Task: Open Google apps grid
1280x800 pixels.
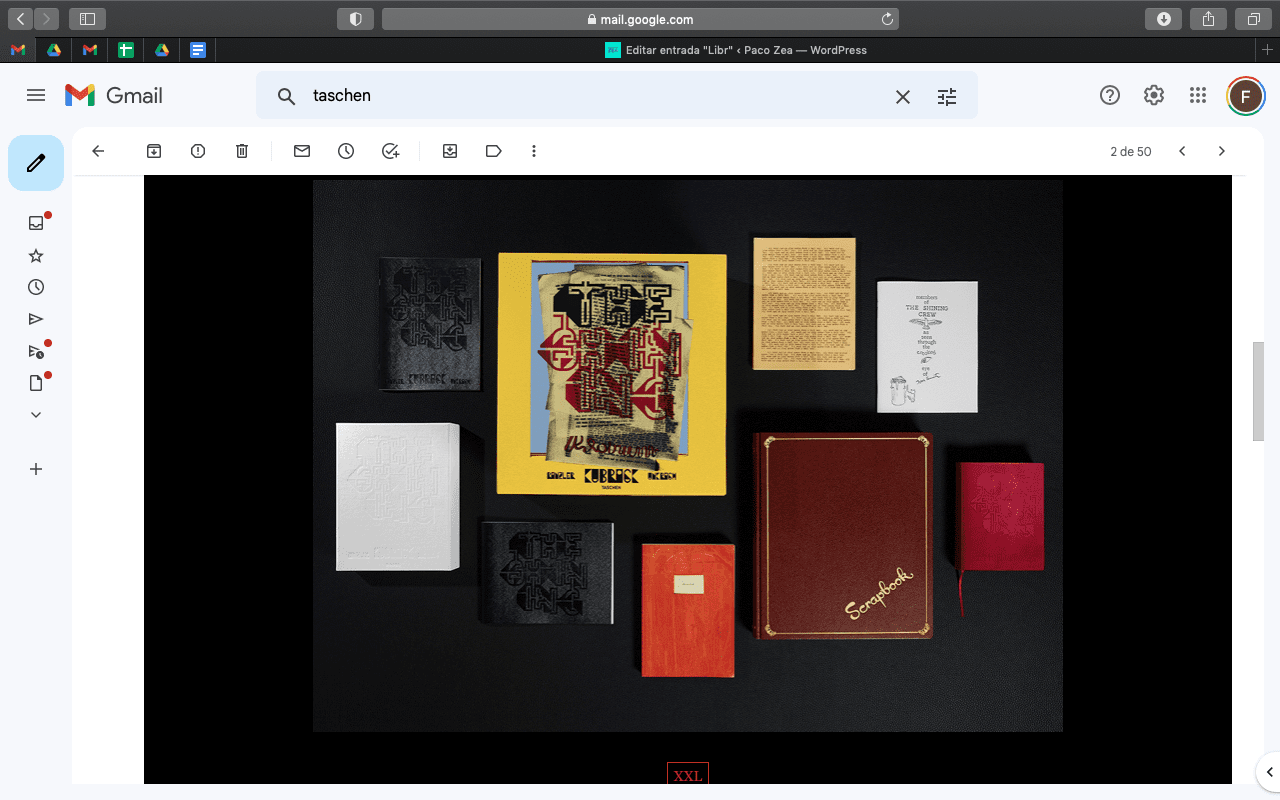Action: tap(1198, 95)
